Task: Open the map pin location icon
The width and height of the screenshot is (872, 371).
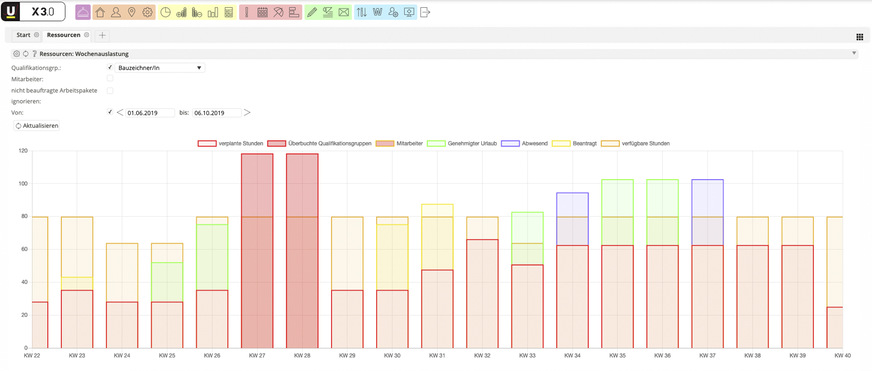Action: click(x=131, y=12)
